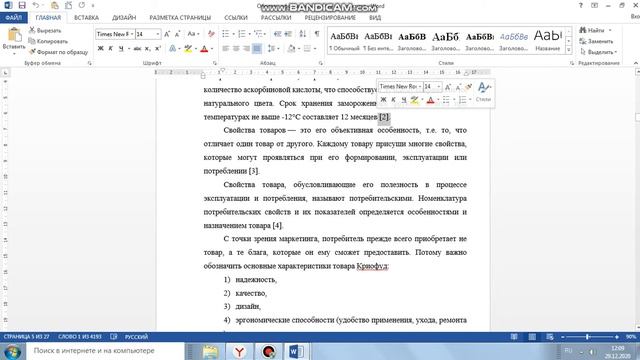Switch to РАЗМЕТКА СТРАНИЦЫ tab

coord(180,18)
